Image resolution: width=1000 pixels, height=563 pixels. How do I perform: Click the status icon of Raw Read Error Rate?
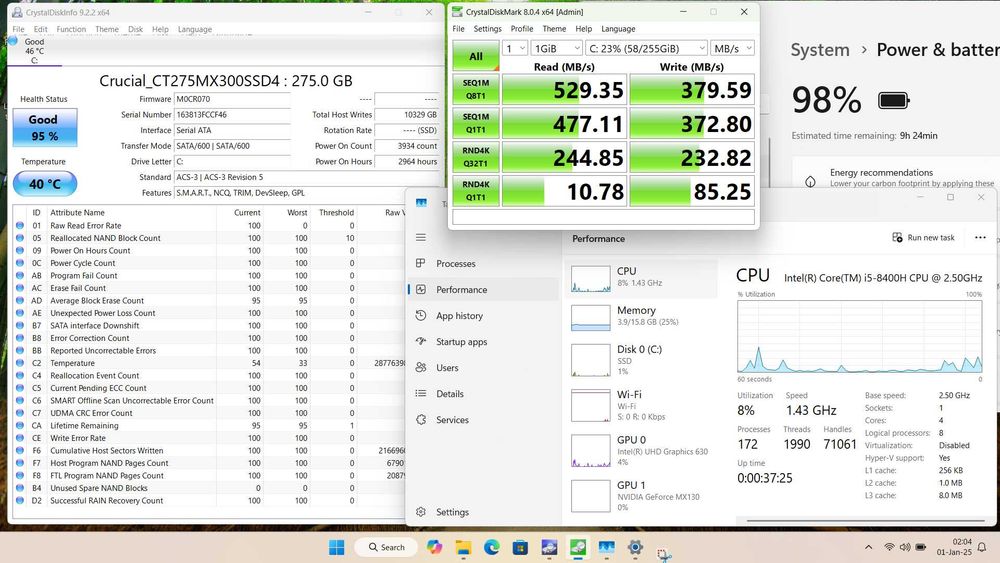pos(20,225)
